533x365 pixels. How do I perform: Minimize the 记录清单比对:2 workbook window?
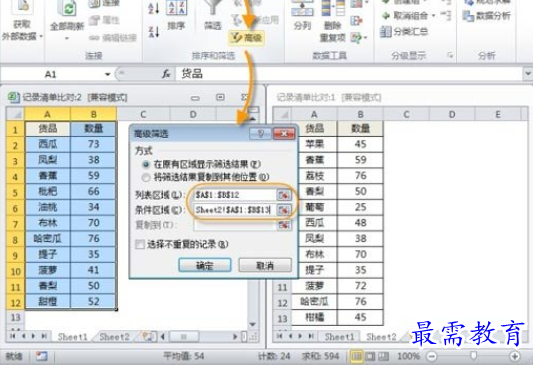tap(195, 98)
